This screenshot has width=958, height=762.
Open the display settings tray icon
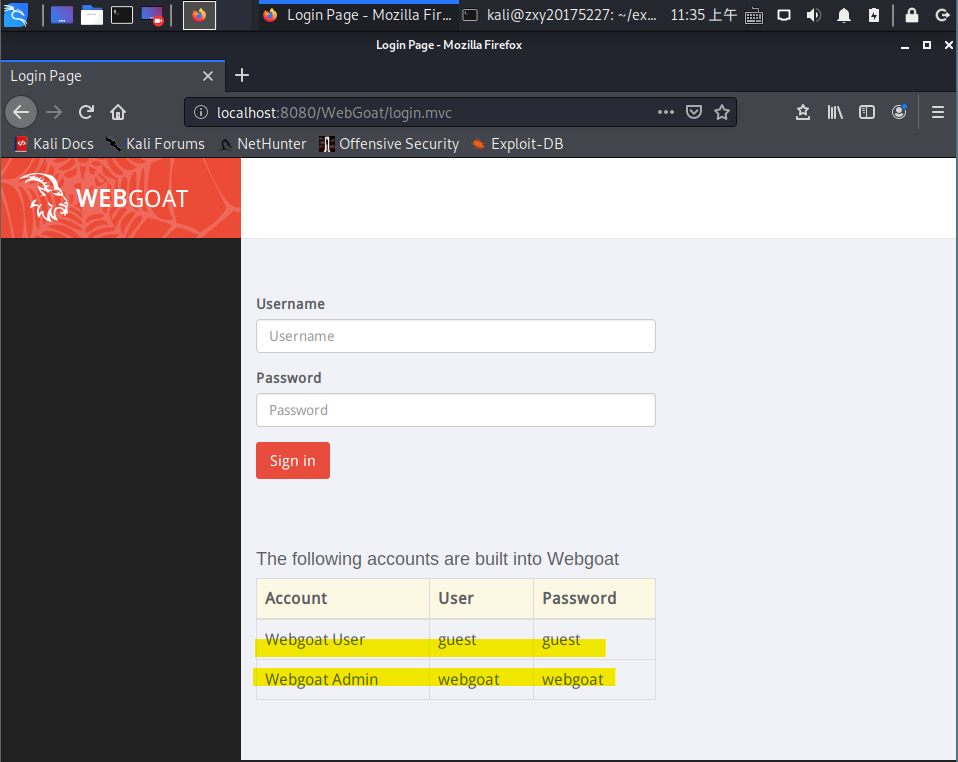pyautogui.click(x=784, y=15)
